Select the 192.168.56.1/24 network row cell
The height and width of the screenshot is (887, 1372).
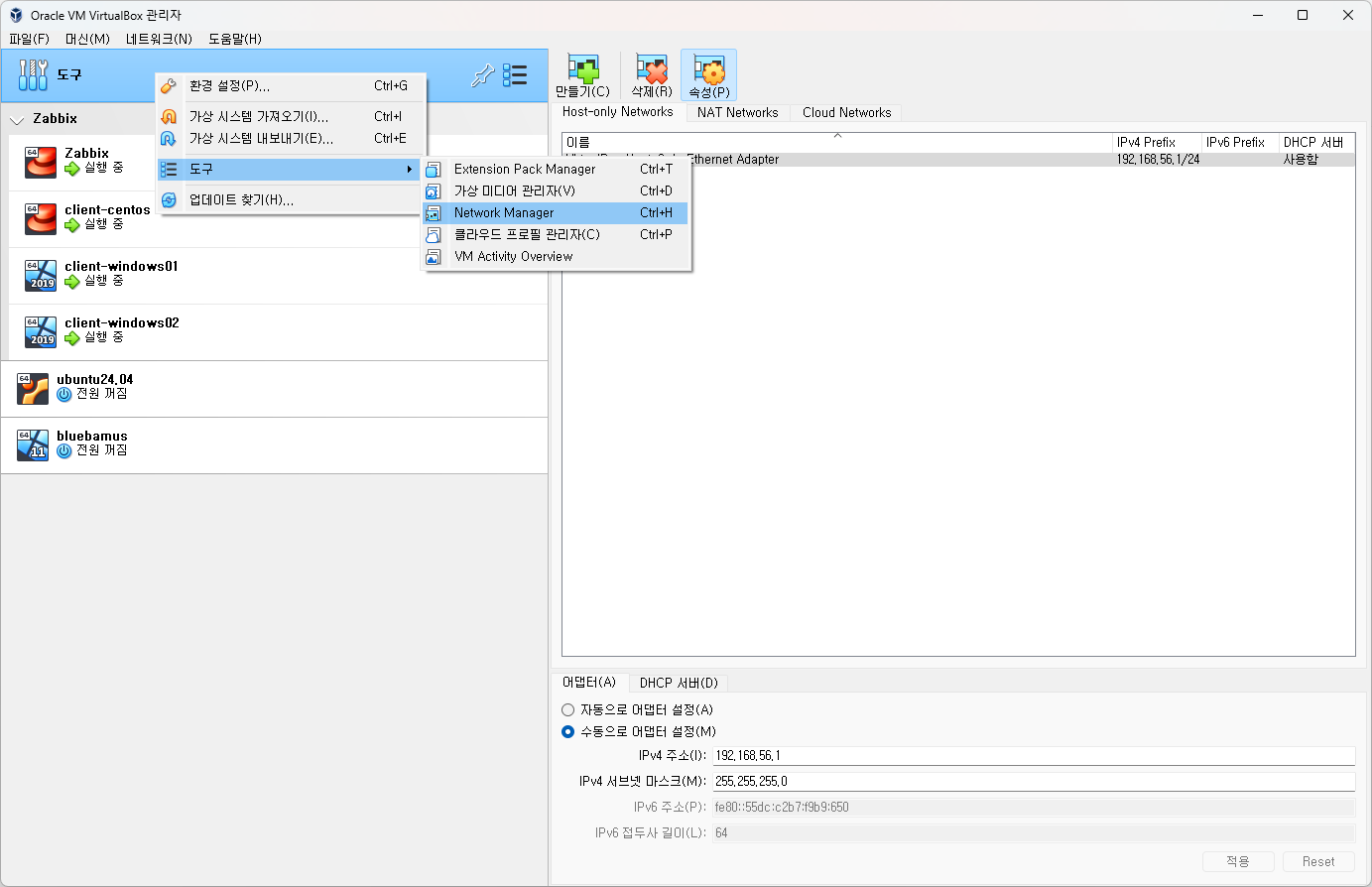1158,160
